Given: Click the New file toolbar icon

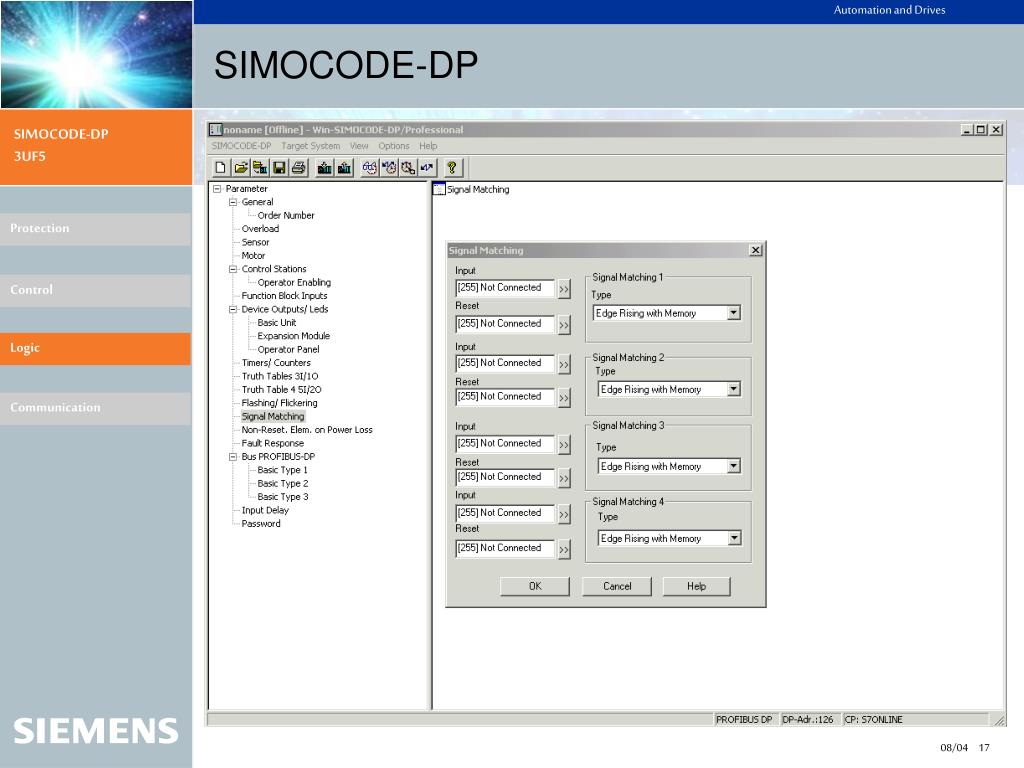Looking at the screenshot, I should [x=221, y=168].
